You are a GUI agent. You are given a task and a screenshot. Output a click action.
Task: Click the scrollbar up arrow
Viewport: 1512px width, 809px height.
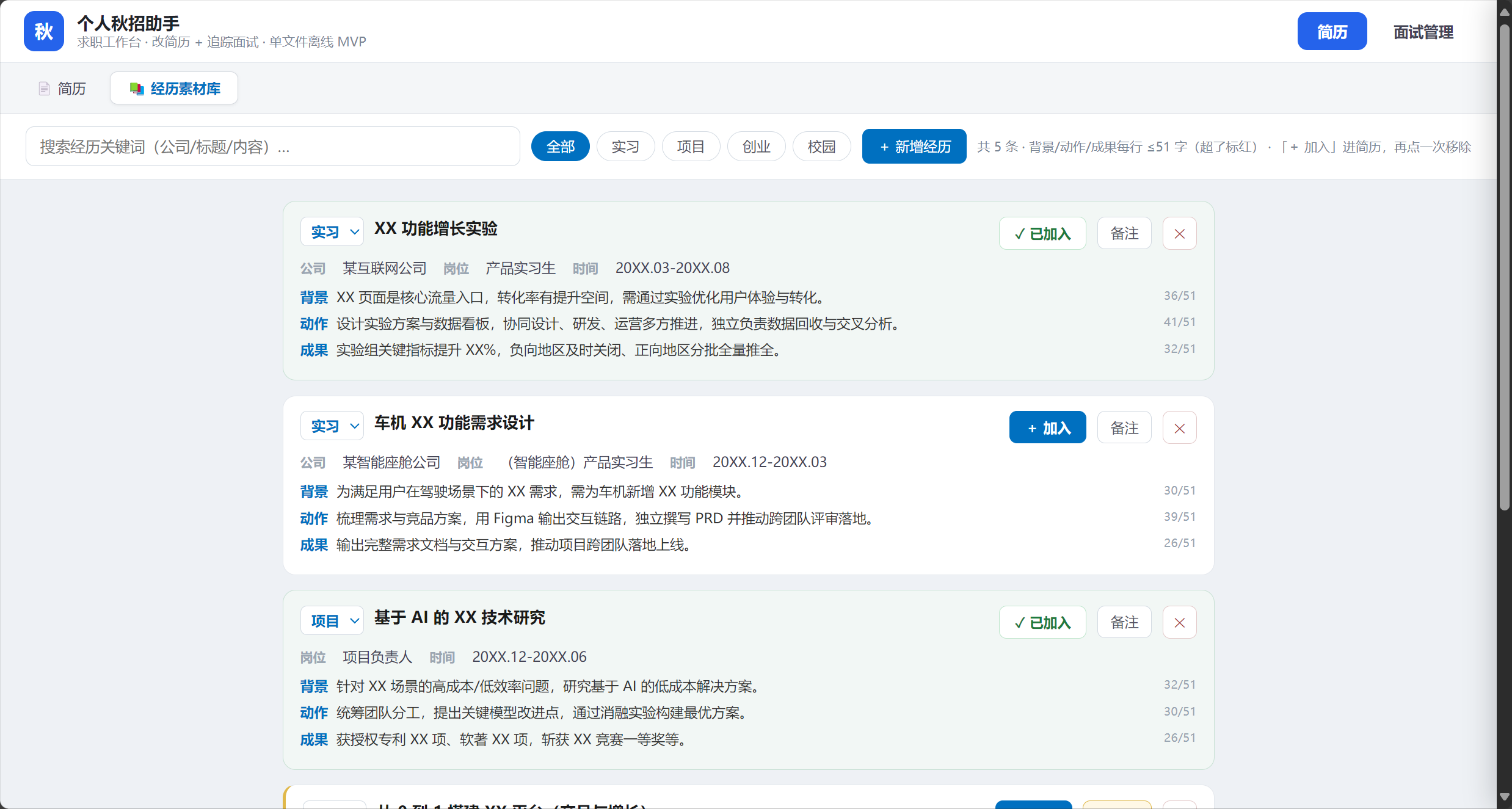click(x=1504, y=12)
